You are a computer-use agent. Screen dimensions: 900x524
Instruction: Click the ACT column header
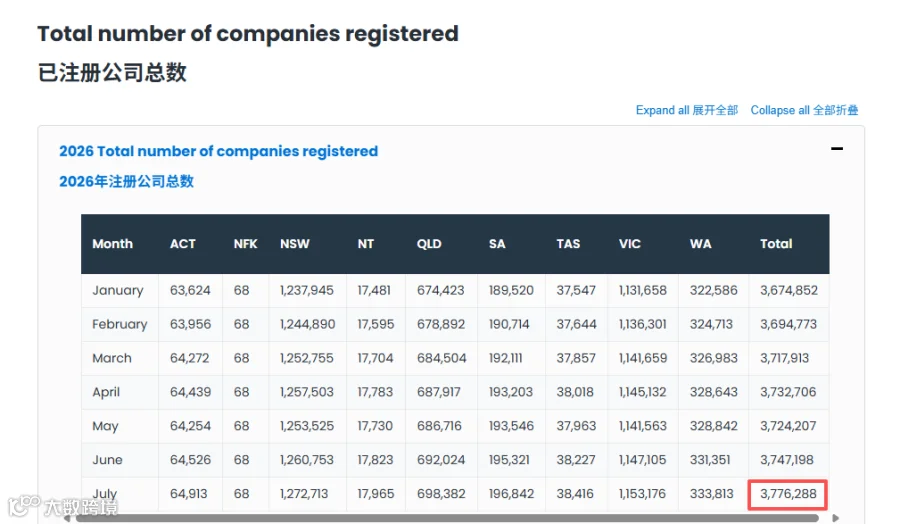(183, 244)
